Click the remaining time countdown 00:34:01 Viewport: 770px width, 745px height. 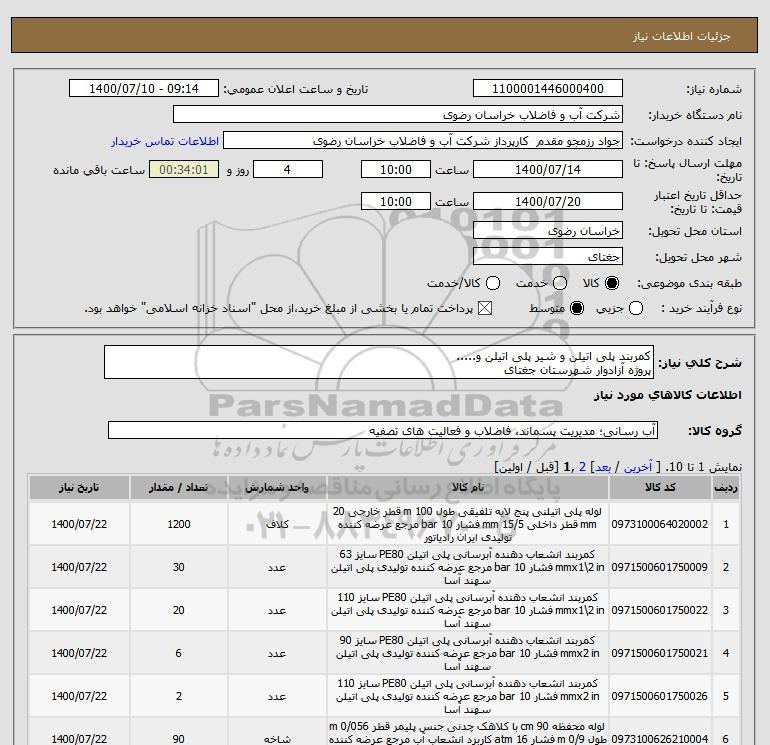(184, 169)
